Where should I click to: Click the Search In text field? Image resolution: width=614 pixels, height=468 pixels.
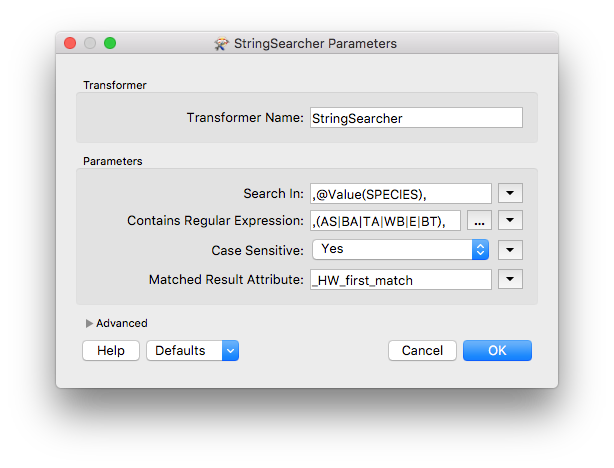[401, 193]
